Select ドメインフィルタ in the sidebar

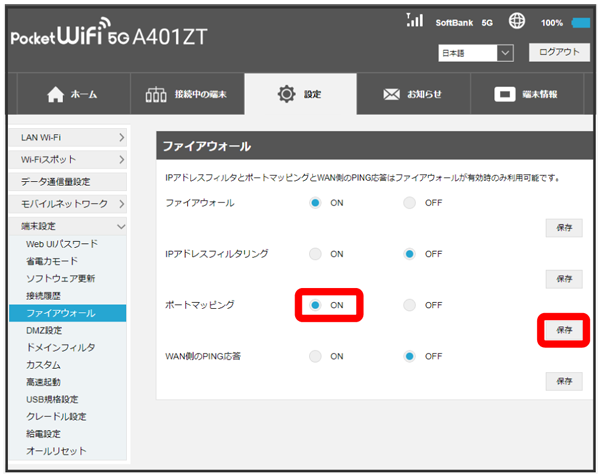[x=61, y=347]
